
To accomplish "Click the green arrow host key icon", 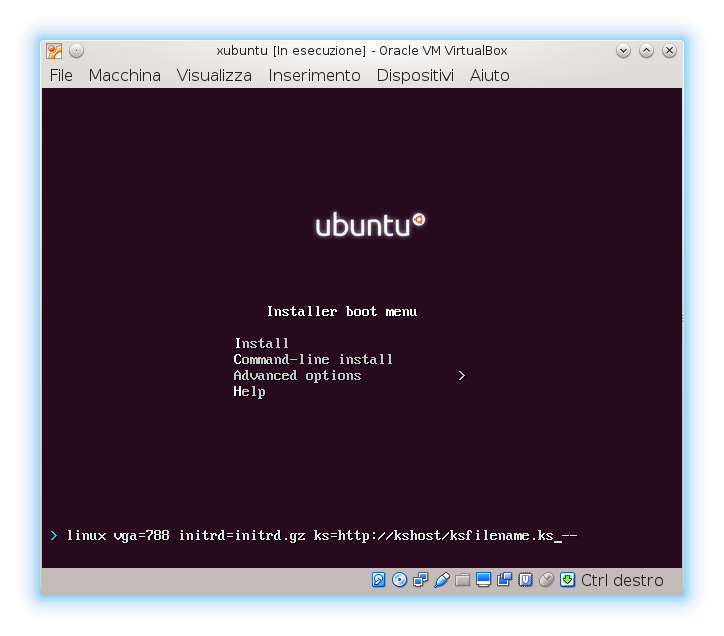I will (567, 579).
